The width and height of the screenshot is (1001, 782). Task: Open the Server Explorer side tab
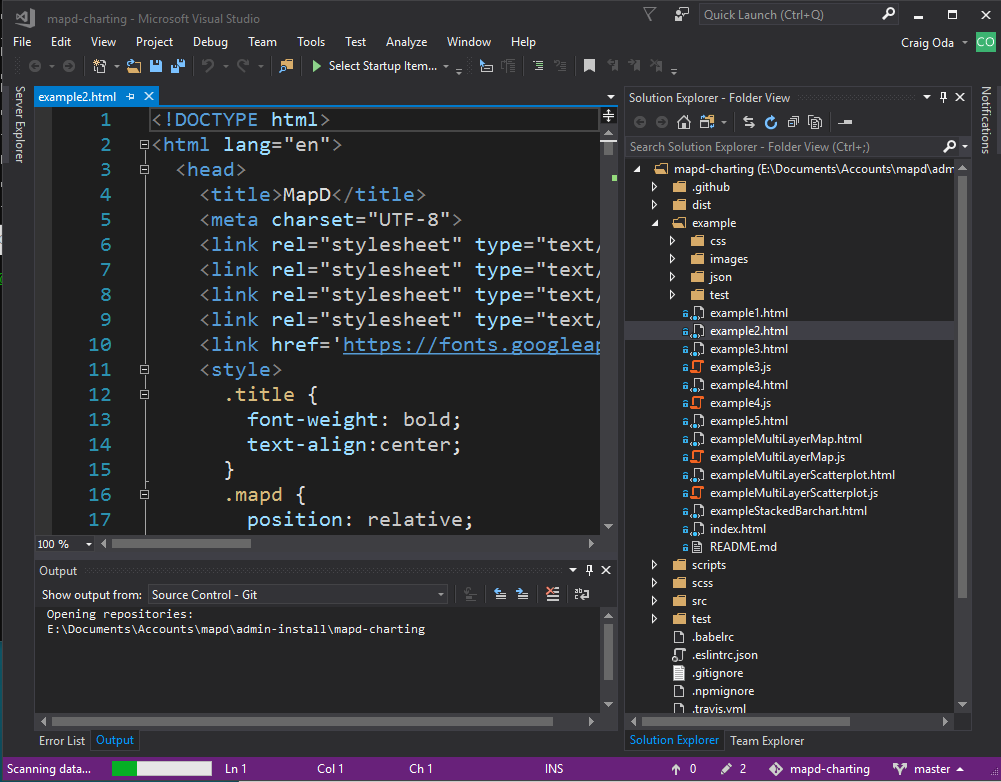(x=20, y=124)
